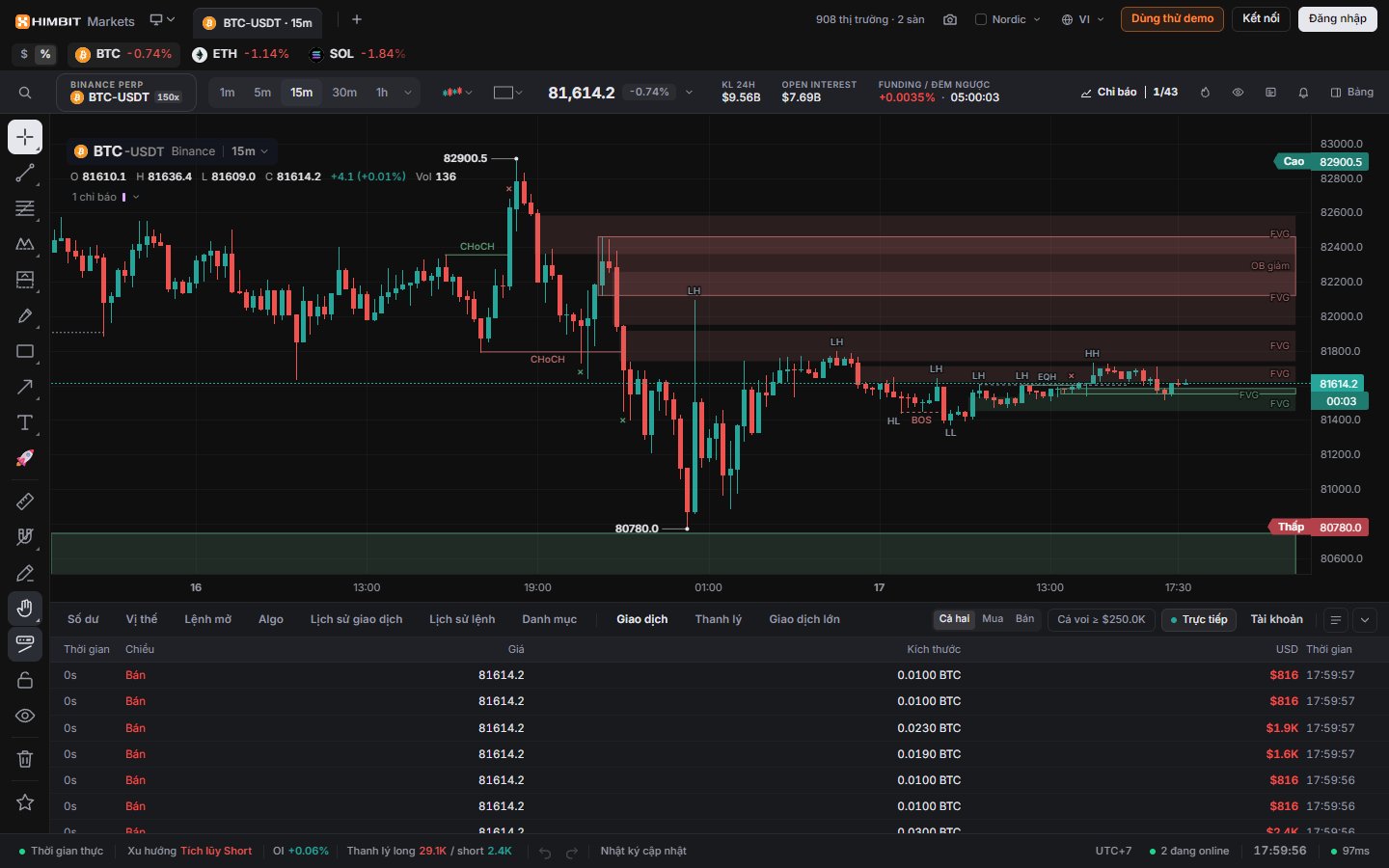Screen dimensions: 1389x868
Task: Expand the more timeframes chevron after 1h
Action: tap(408, 93)
